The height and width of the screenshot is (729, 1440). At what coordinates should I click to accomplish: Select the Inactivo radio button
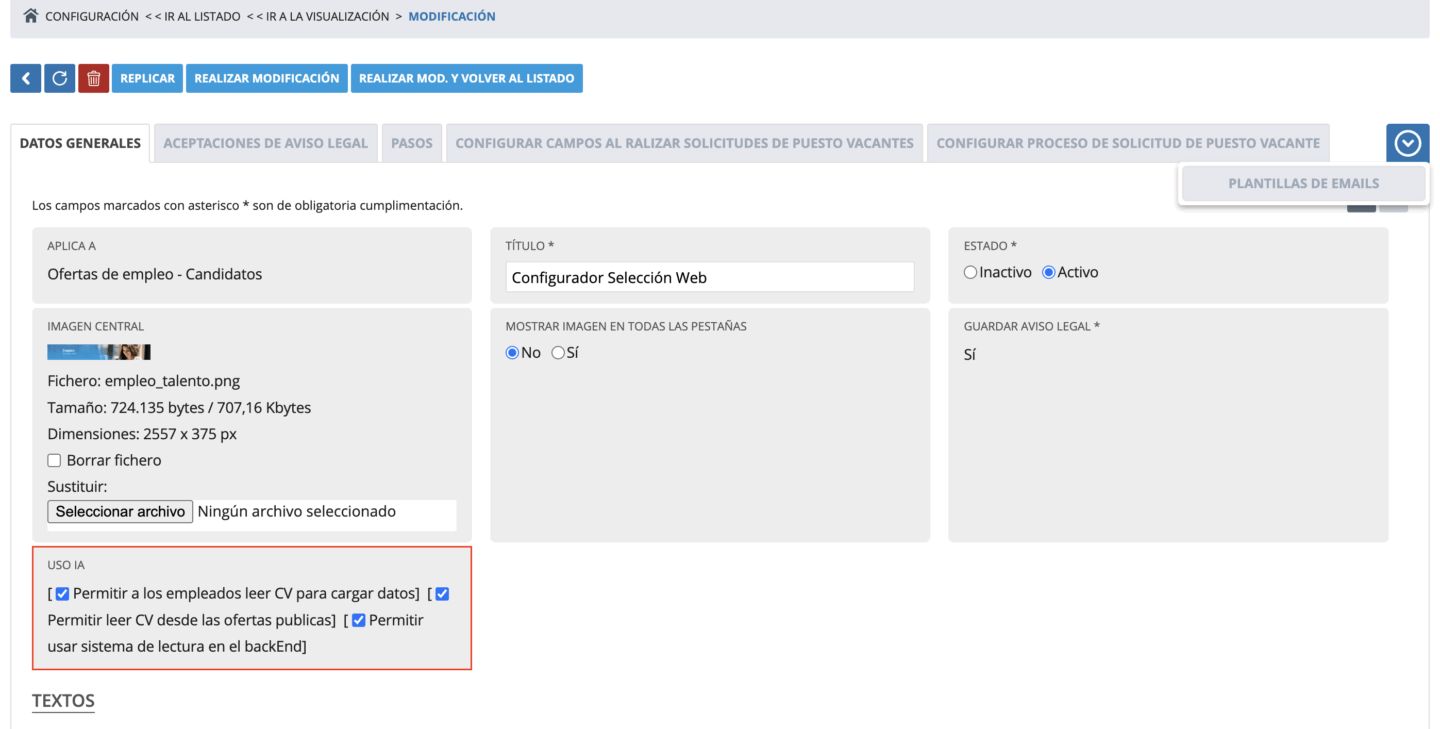pos(970,272)
